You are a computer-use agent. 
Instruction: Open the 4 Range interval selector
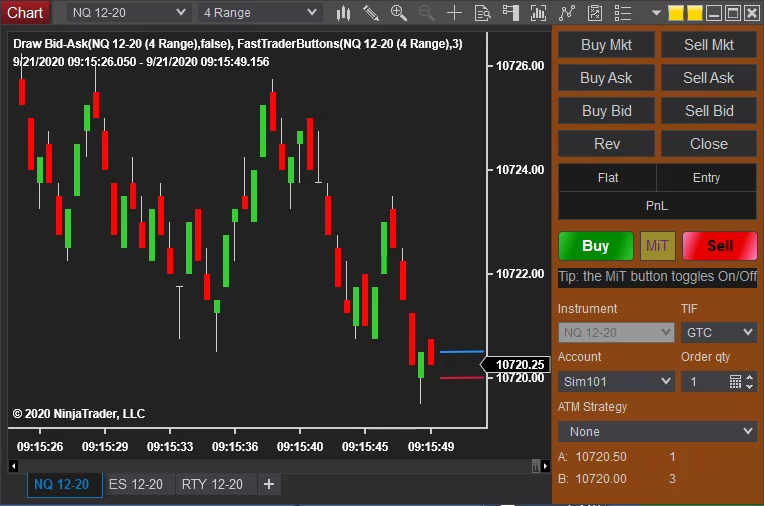point(260,13)
